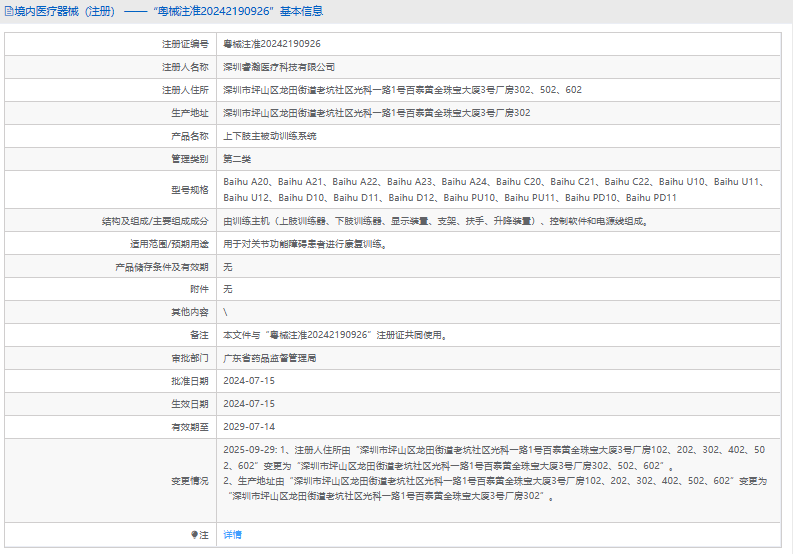Select the company name 深圳睿瀚医疗科技有限公司

coord(279,67)
